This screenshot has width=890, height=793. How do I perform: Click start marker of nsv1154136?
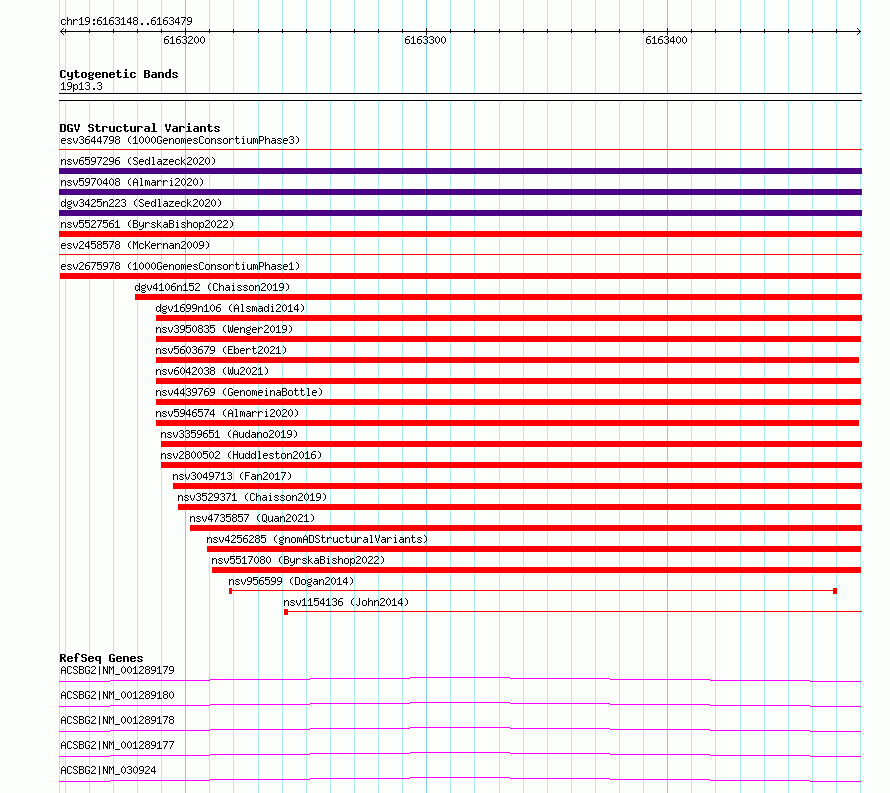(x=286, y=612)
